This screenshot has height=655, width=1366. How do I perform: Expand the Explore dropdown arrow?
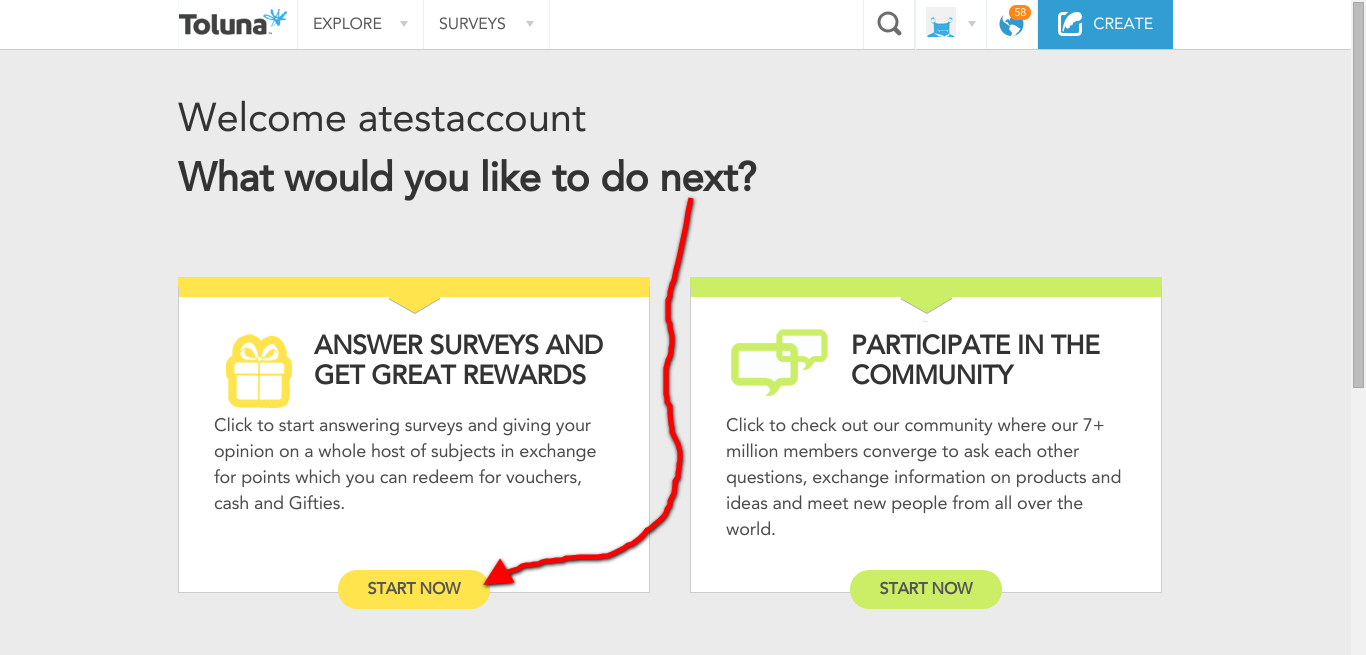tap(404, 24)
